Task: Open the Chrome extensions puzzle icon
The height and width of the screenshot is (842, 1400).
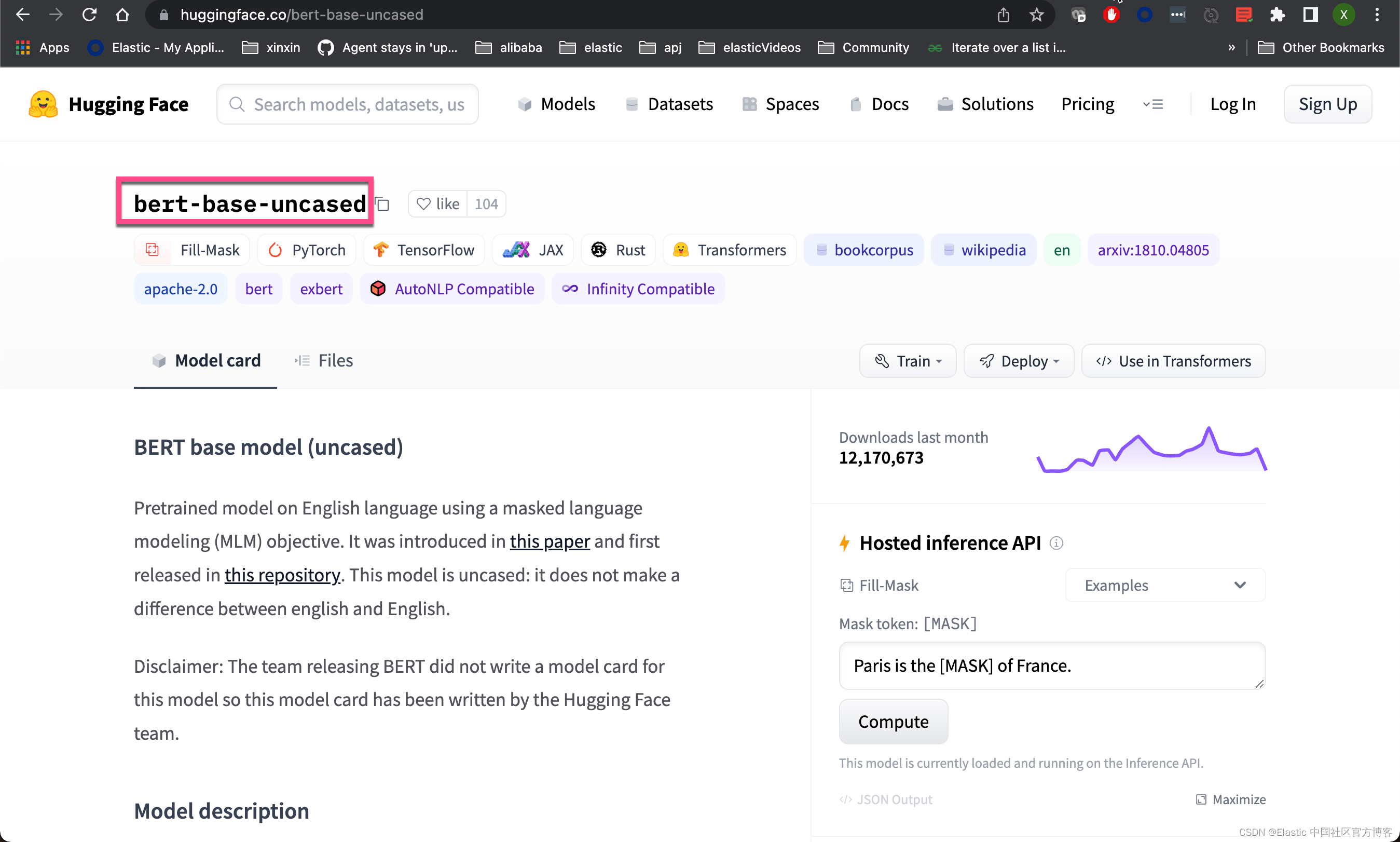Action: 1277,15
